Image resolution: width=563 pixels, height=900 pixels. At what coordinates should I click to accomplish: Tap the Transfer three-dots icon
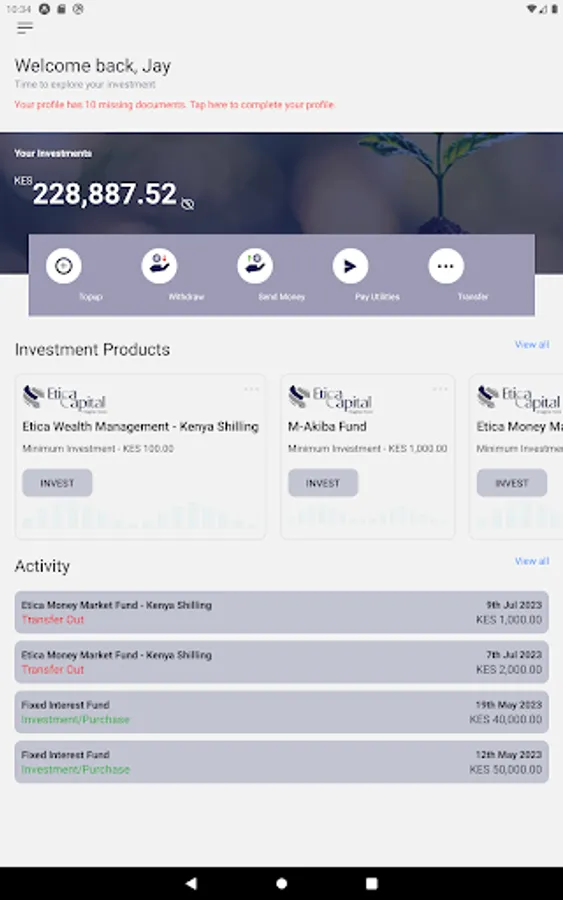pyautogui.click(x=446, y=266)
